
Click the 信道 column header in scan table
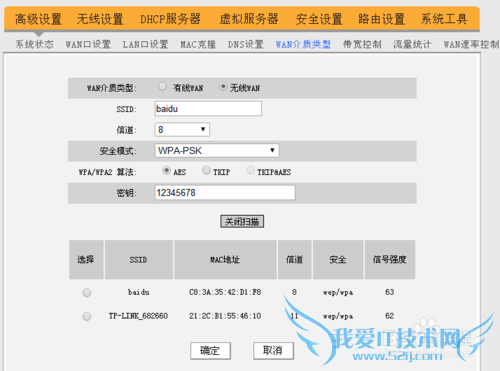295,259
